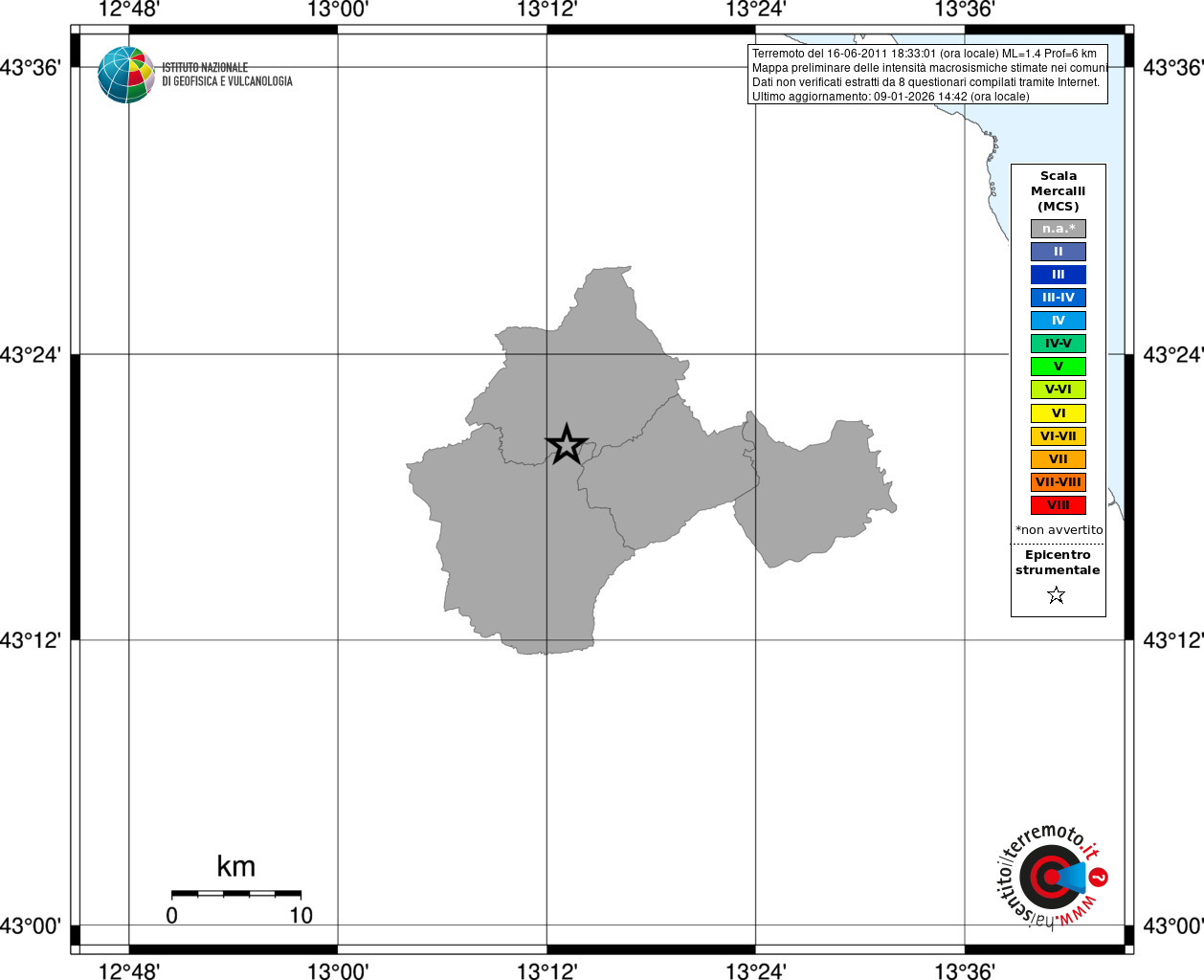Select the IV-V green intensity swatch
The height and width of the screenshot is (980, 1204).
coord(1059,344)
